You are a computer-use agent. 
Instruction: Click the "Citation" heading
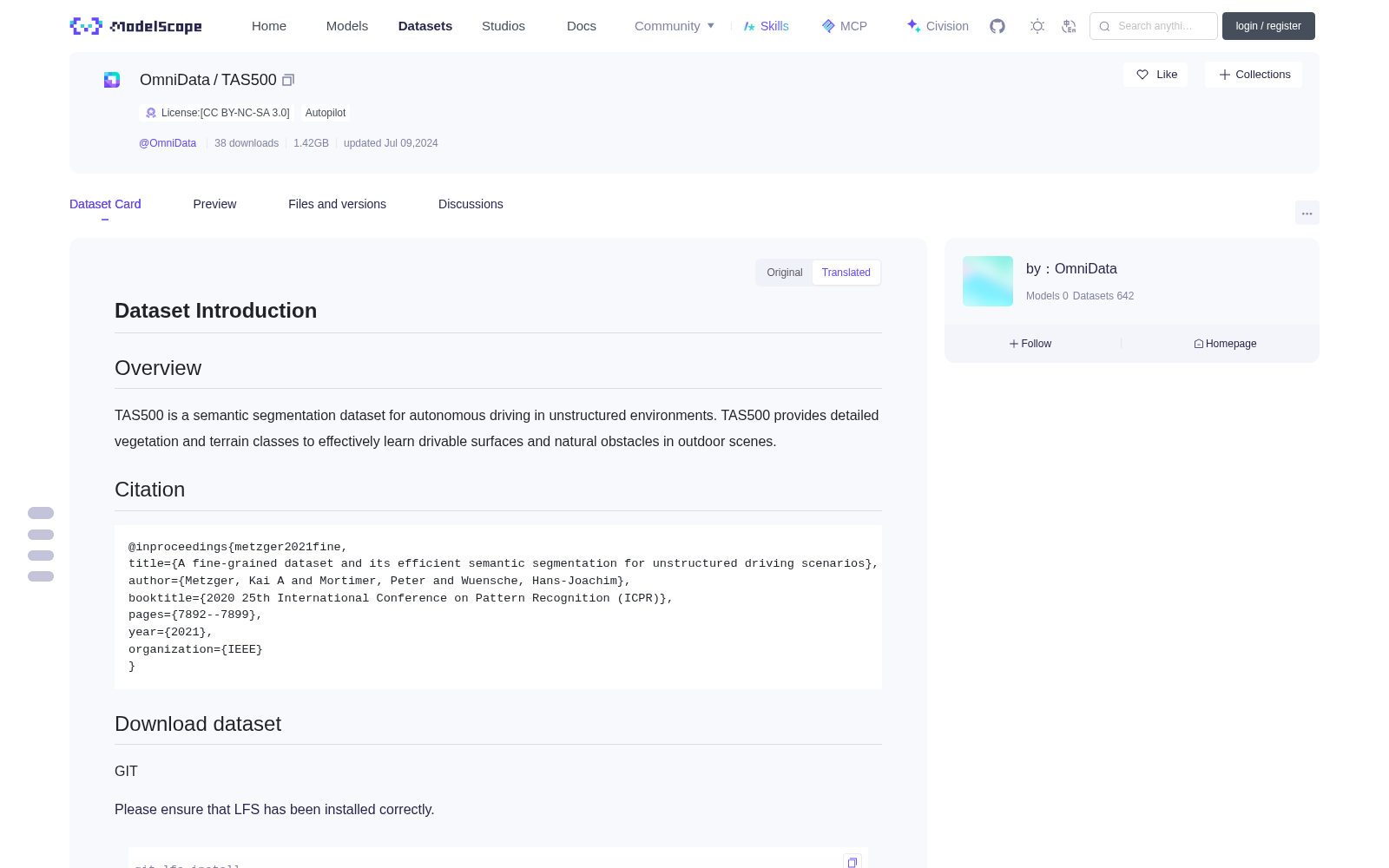click(149, 490)
